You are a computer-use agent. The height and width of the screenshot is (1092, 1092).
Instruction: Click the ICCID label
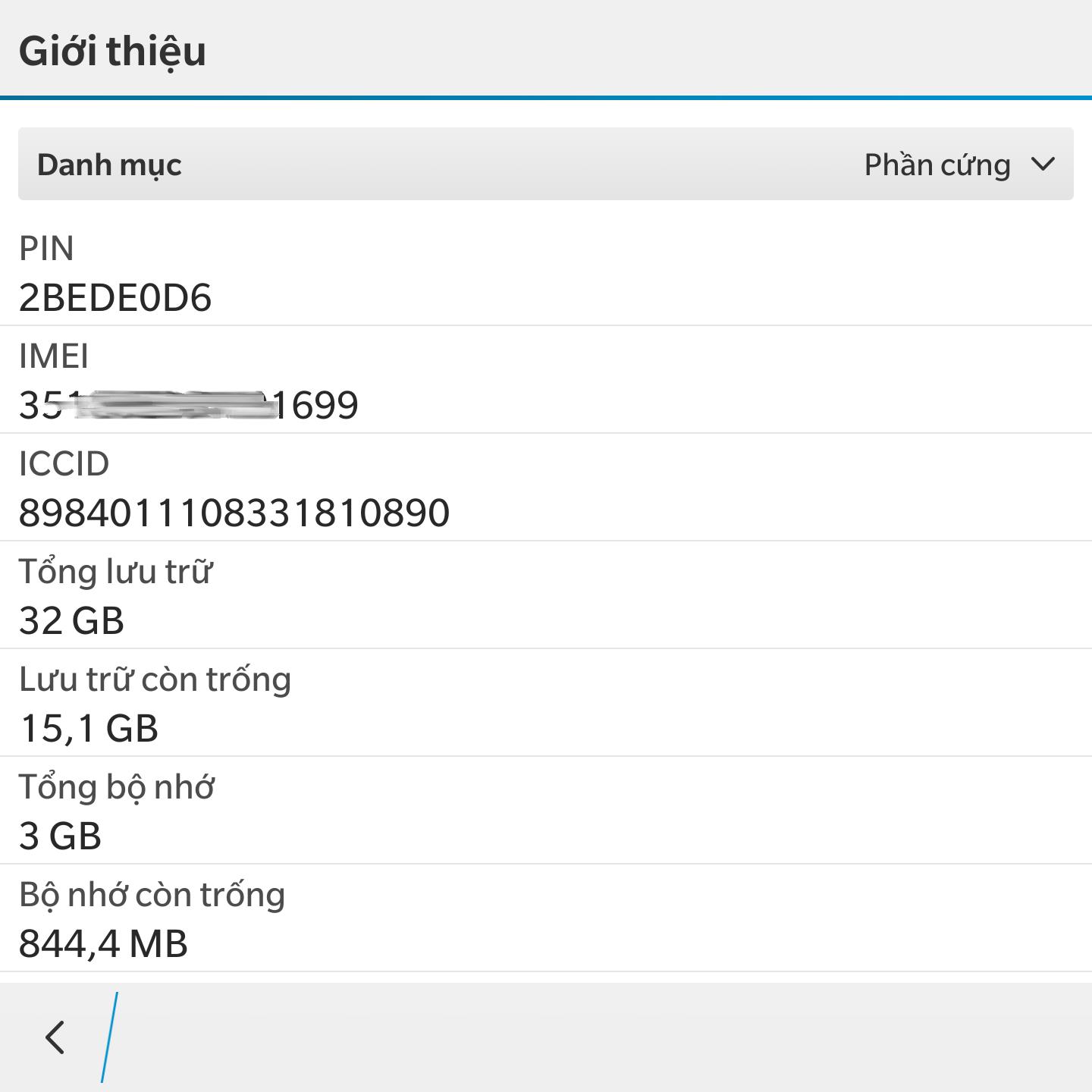click(64, 464)
